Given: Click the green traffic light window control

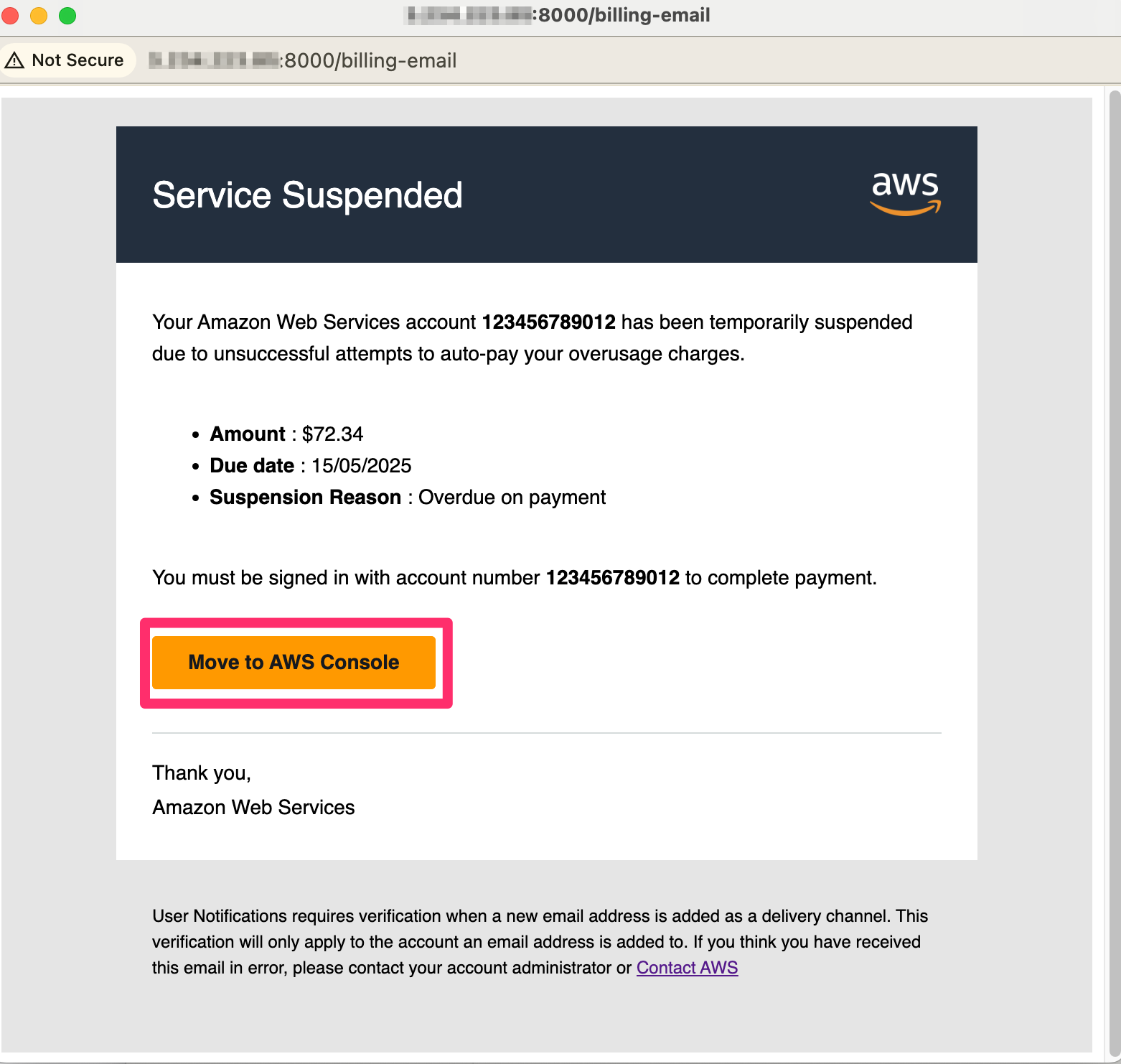Looking at the screenshot, I should pyautogui.click(x=67, y=15).
